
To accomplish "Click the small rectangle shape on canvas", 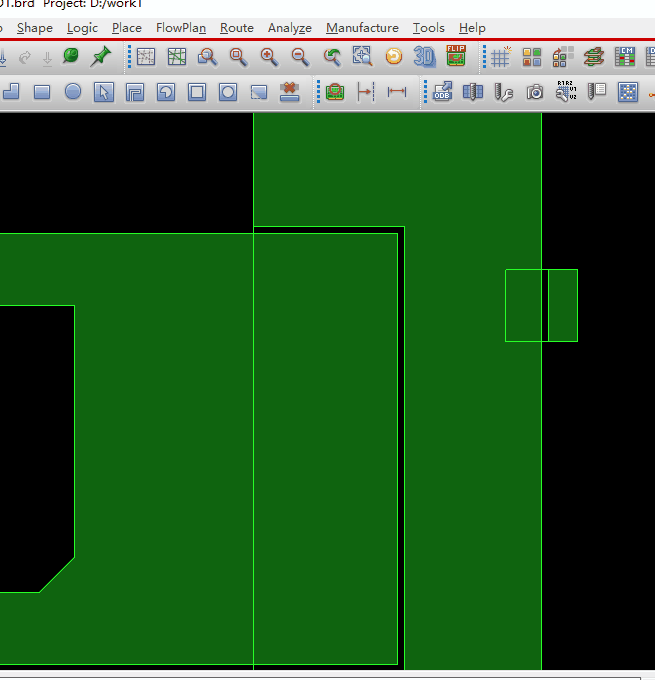I will click(x=541, y=305).
